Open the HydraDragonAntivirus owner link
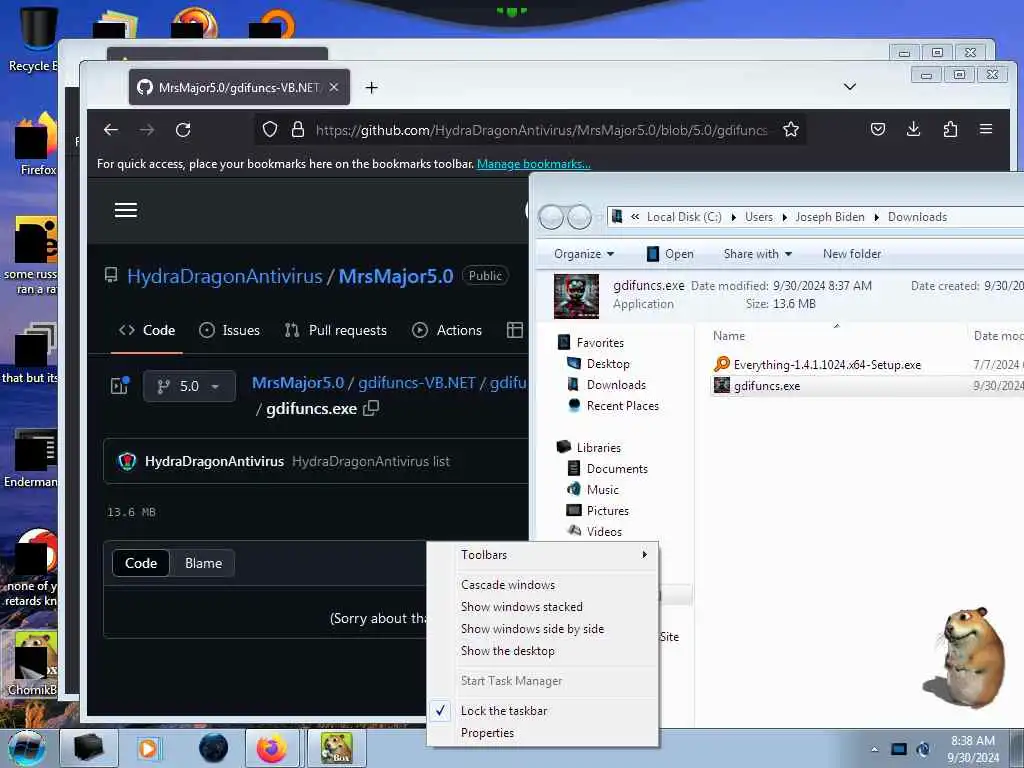 tap(225, 276)
